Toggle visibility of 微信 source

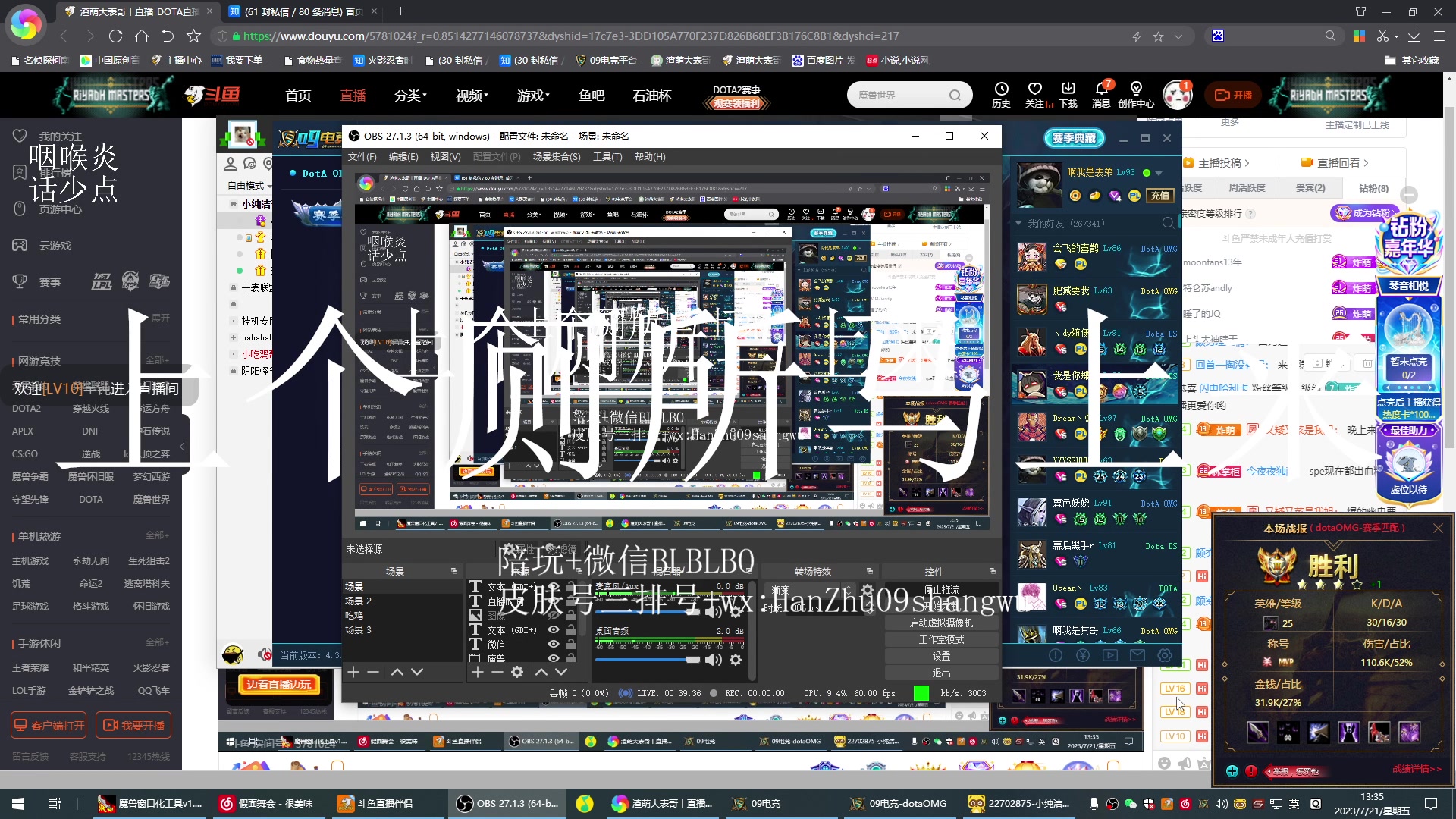click(554, 644)
